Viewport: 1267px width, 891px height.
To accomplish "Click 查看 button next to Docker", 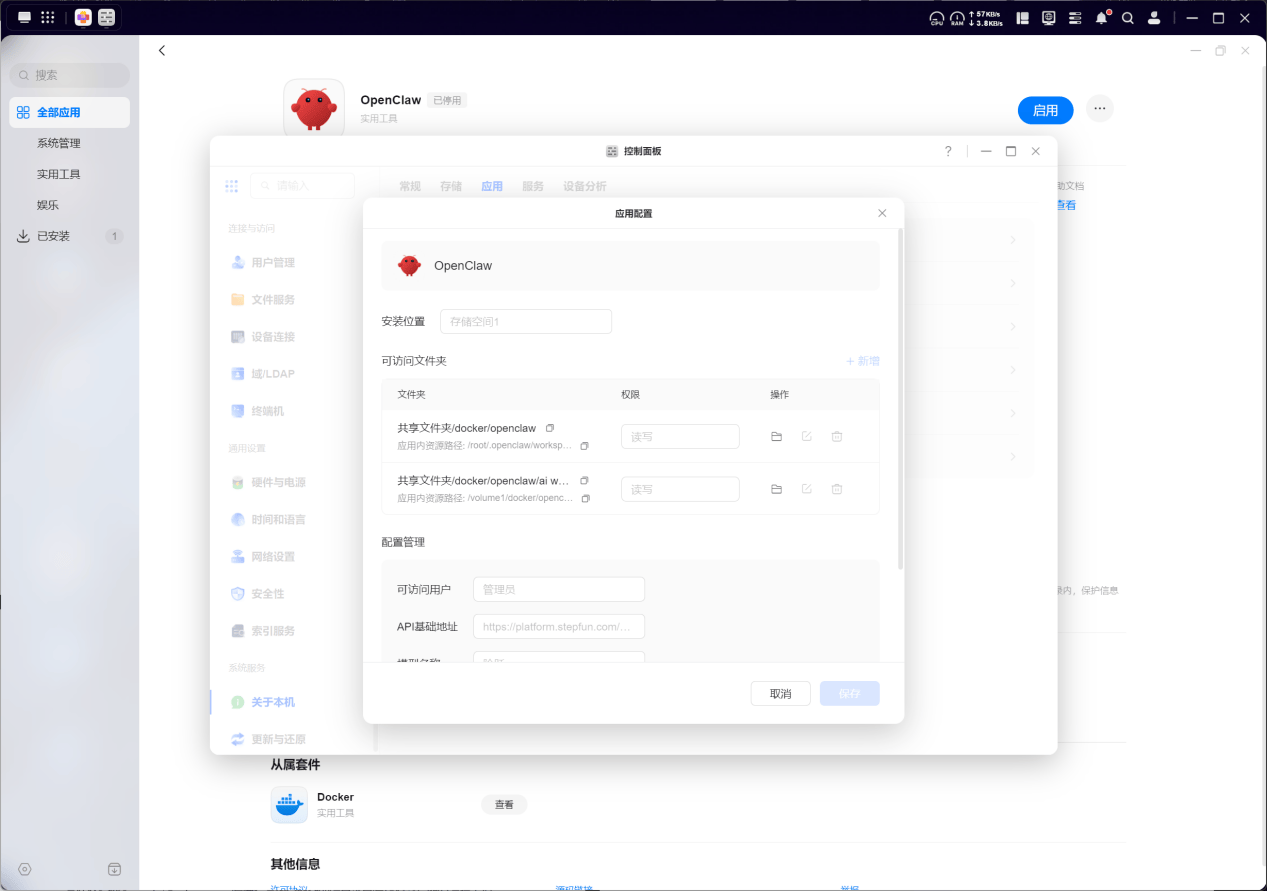I will click(504, 804).
